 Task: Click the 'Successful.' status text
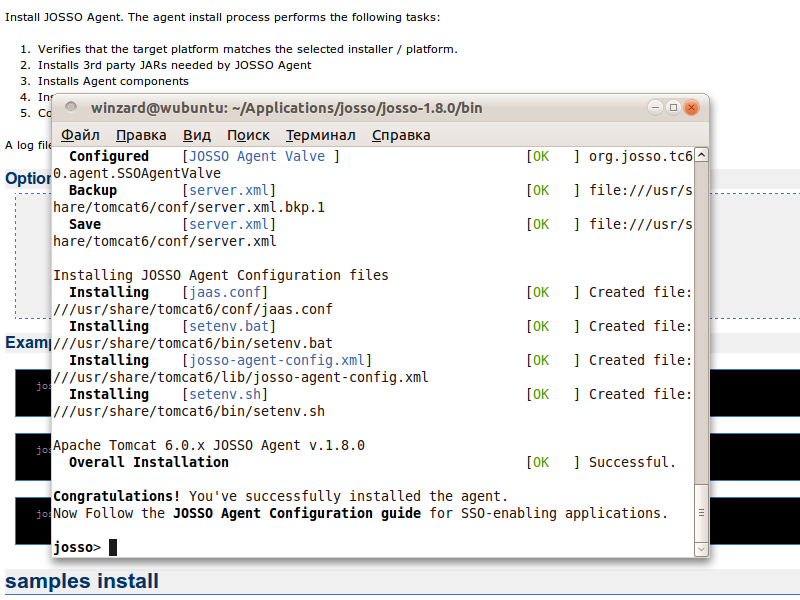[x=632, y=462]
